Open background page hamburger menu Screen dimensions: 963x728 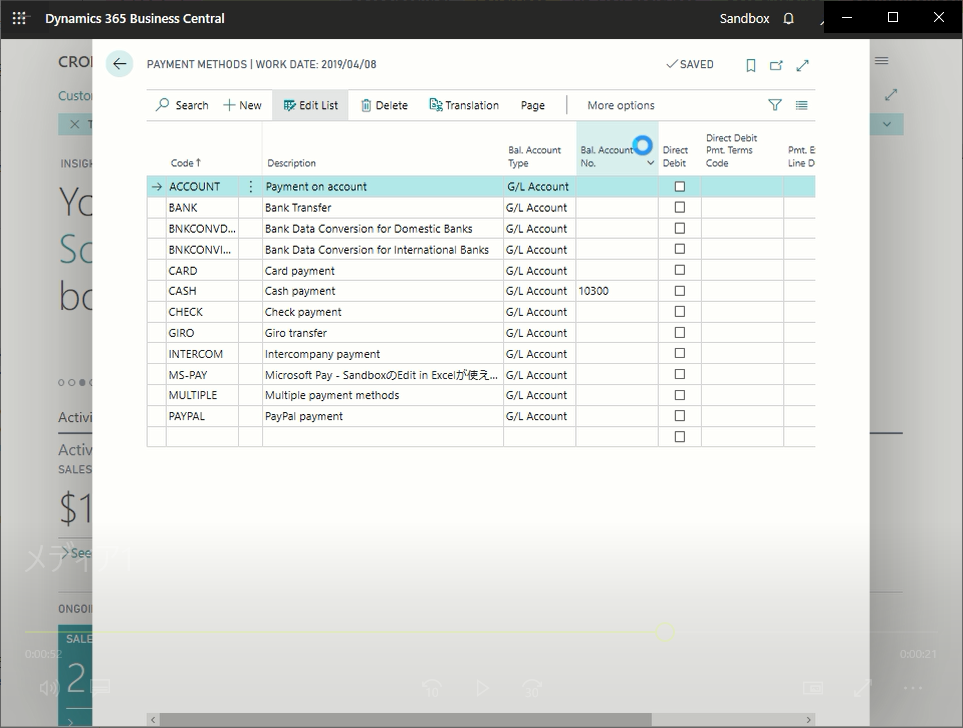[x=882, y=60]
